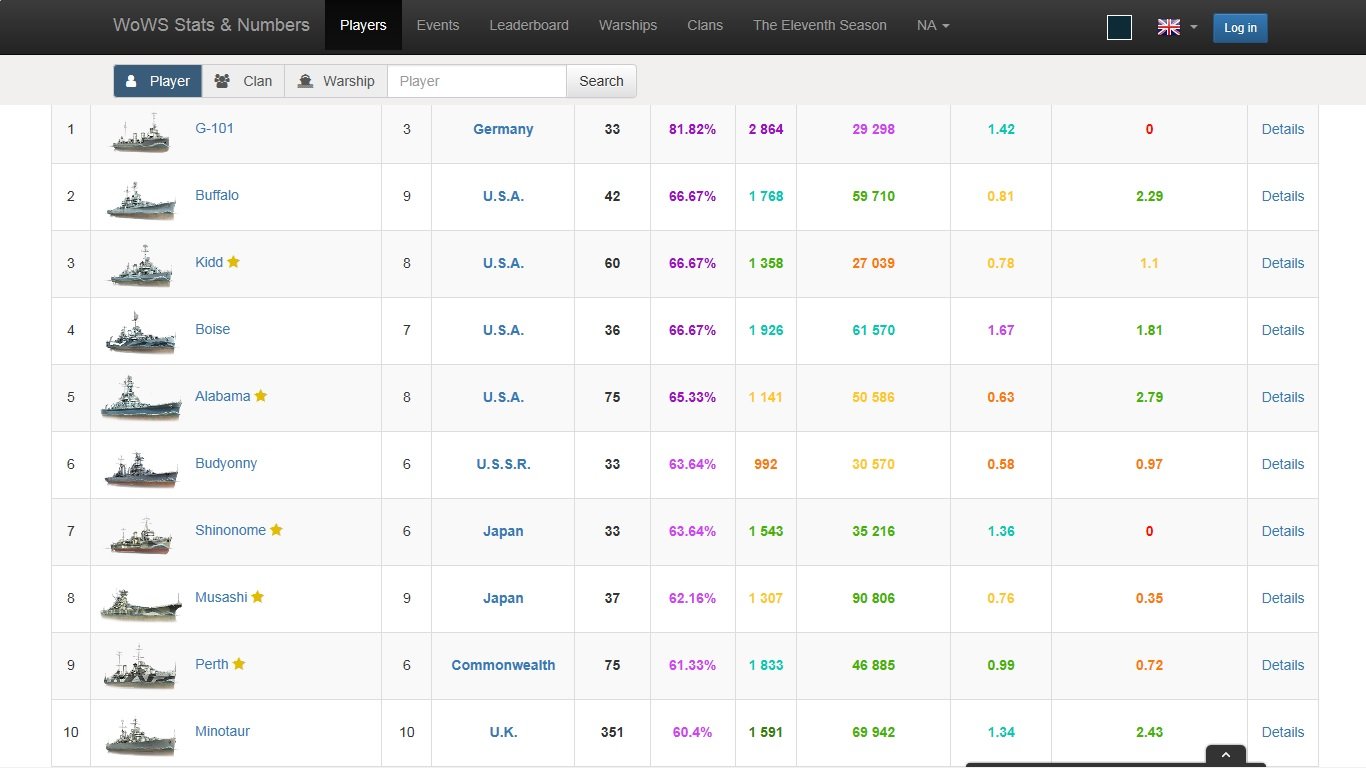Expand the NA region dropdown
The image size is (1366, 768).
(x=933, y=25)
